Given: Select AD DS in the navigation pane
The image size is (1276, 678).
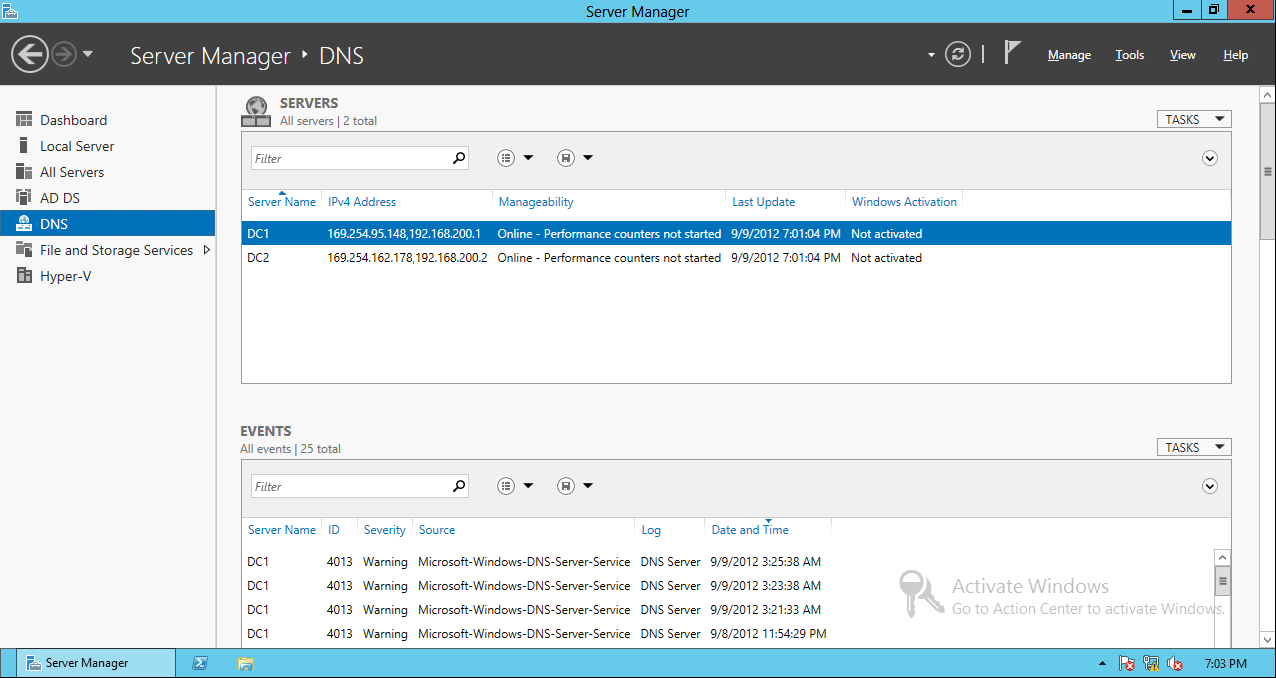Looking at the screenshot, I should point(64,197).
